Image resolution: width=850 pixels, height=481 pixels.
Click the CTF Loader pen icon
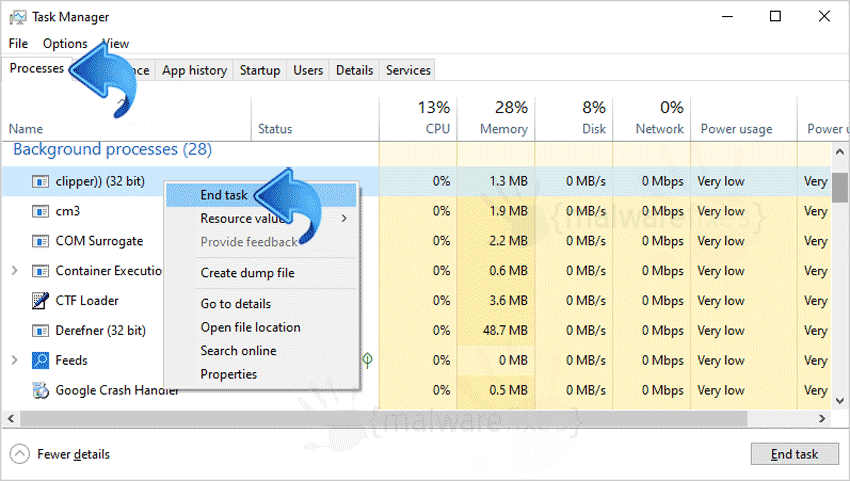coord(40,300)
